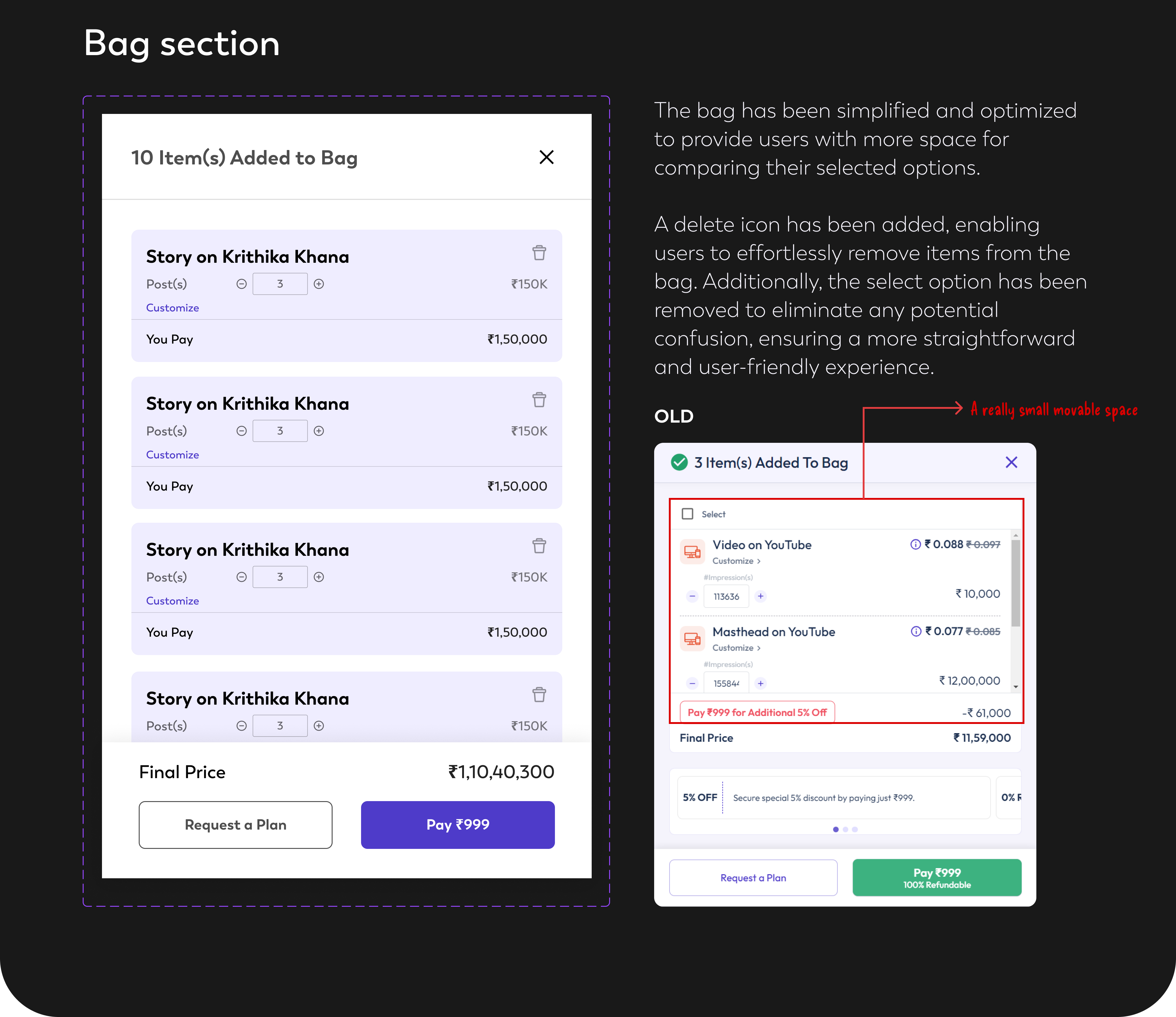Click the ₹1,10,40,300 final price value
The width and height of the screenshot is (1176, 1017).
click(501, 772)
